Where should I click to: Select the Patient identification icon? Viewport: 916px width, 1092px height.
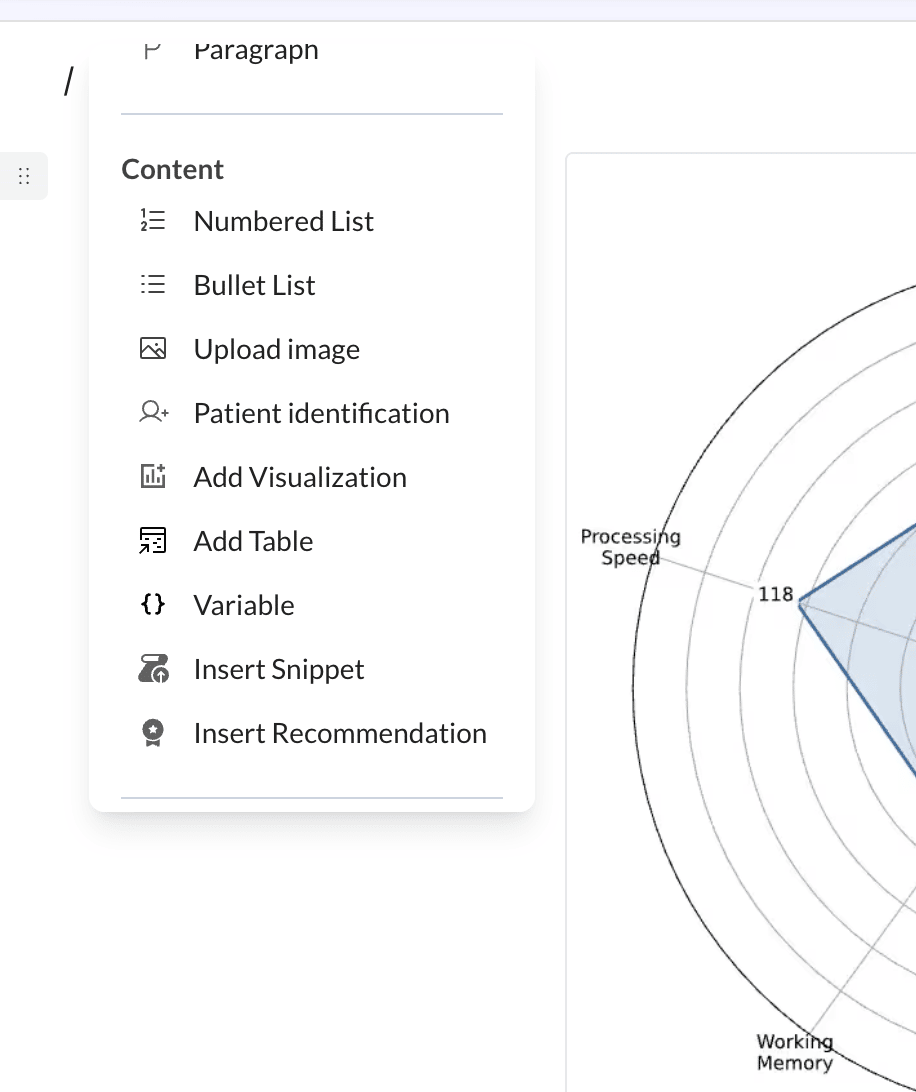pyautogui.click(x=153, y=412)
